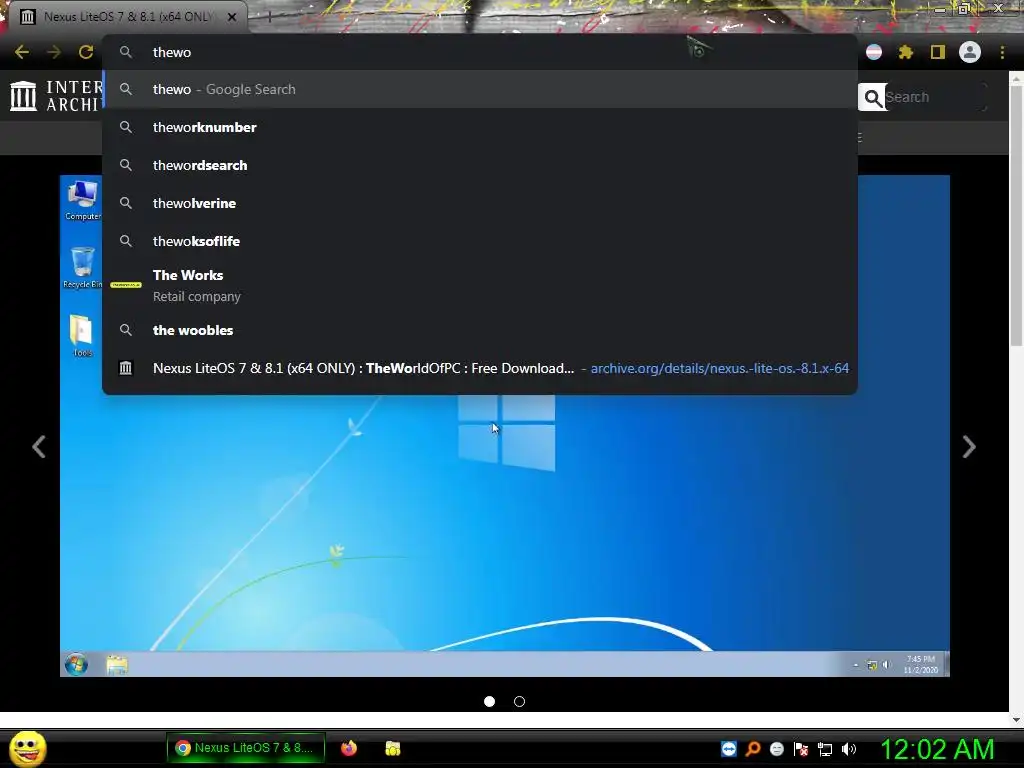Click the address bar text 'thewo'

coord(172,52)
